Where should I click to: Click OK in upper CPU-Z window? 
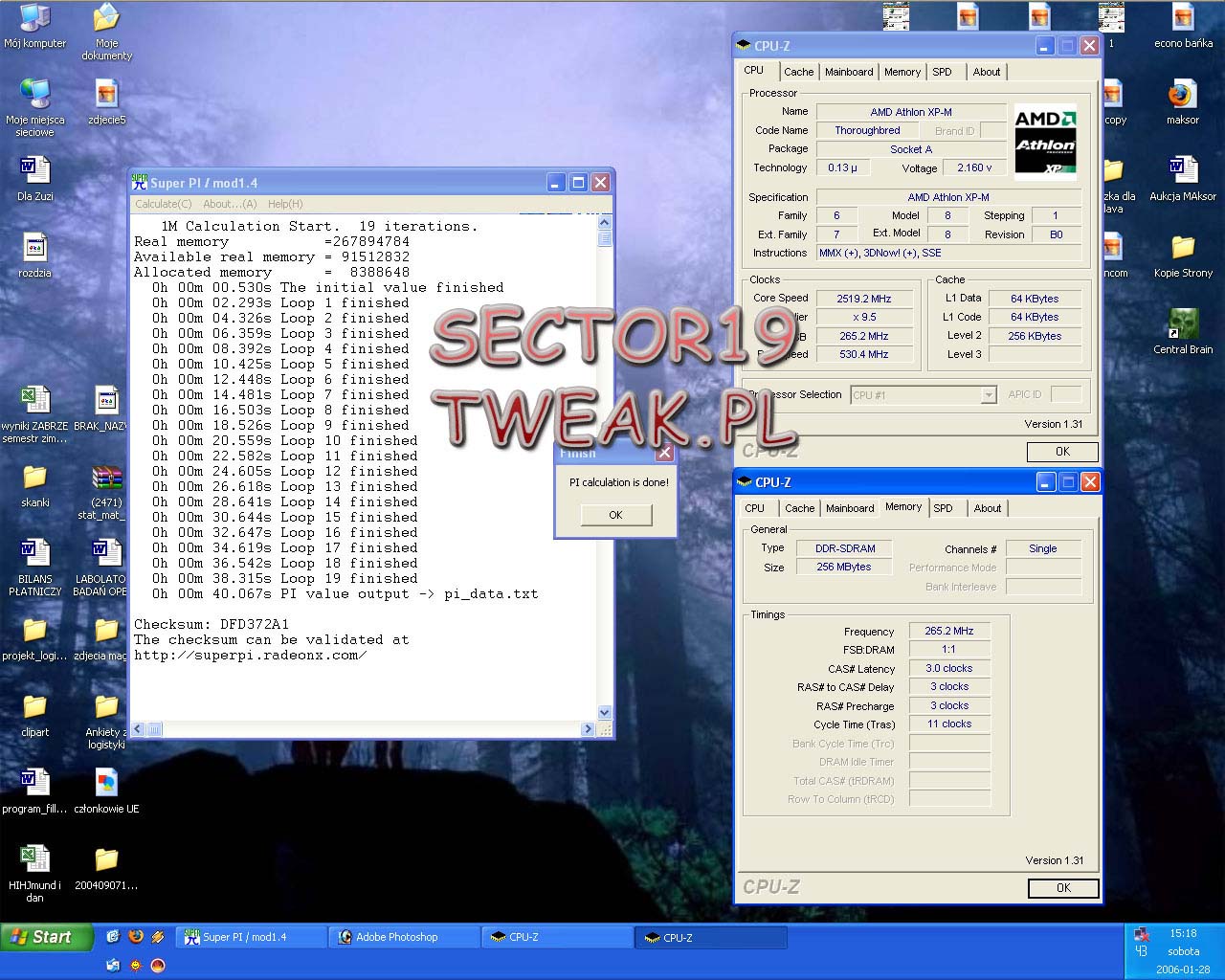click(x=1062, y=452)
